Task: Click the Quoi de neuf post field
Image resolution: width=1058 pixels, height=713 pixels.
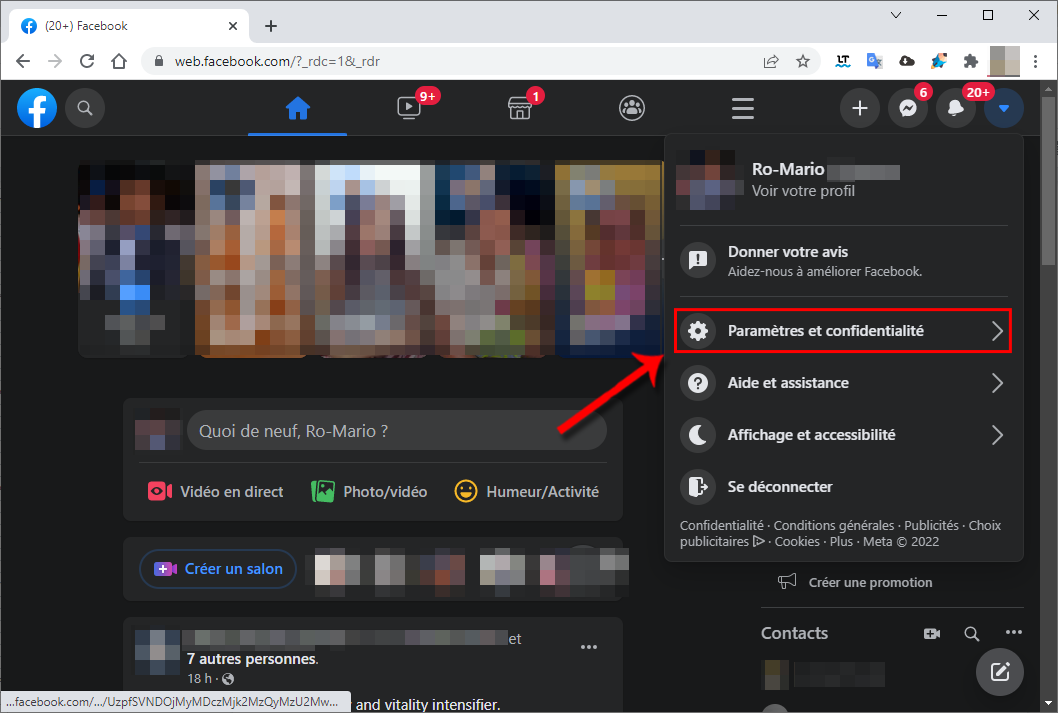Action: (396, 431)
